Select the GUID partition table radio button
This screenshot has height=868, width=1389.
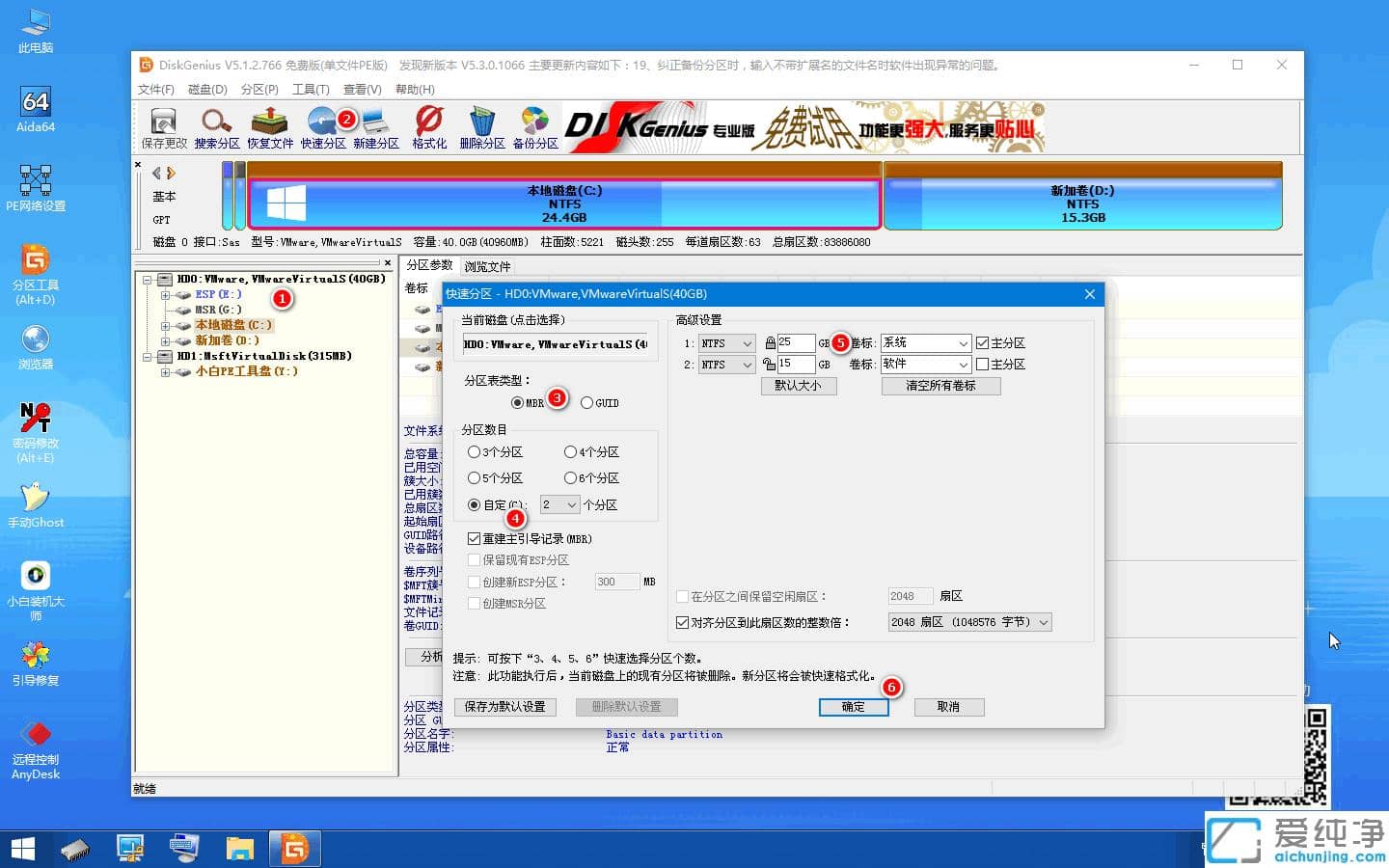[586, 402]
